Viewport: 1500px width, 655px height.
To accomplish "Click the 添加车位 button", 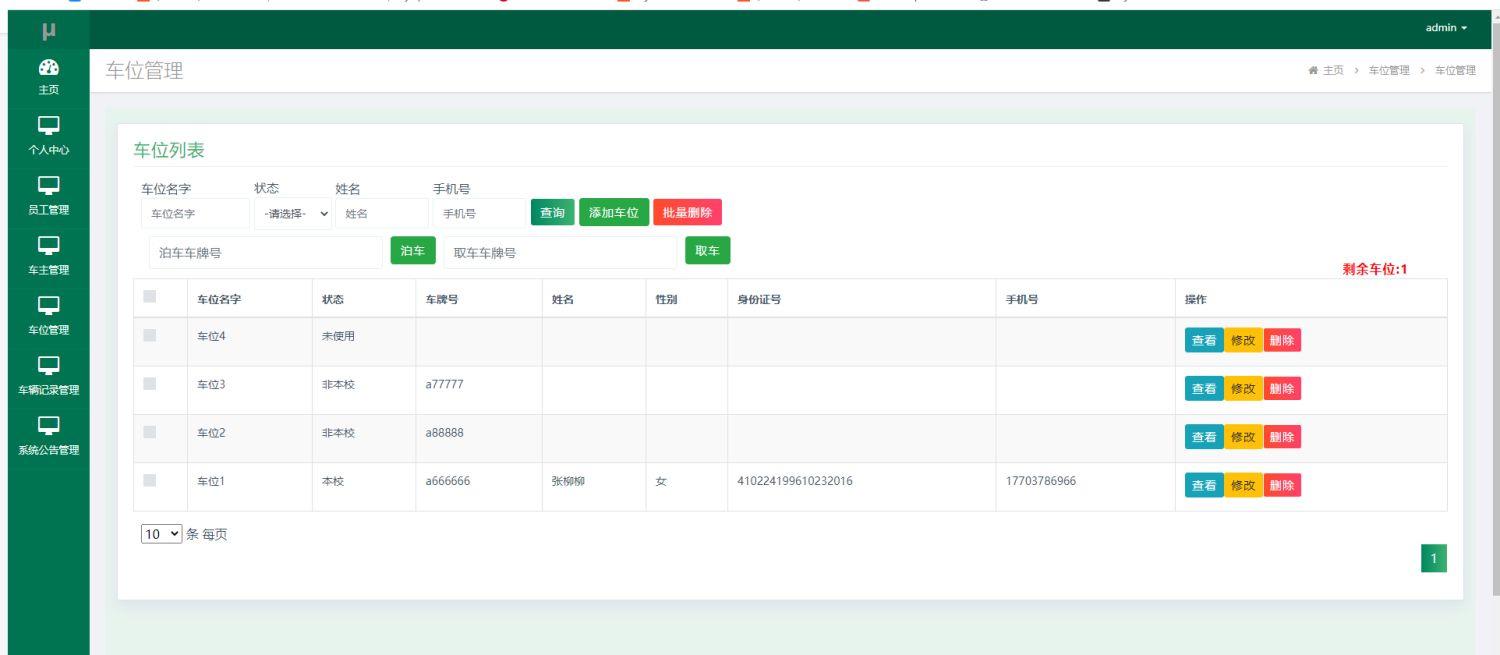I will pyautogui.click(x=614, y=212).
